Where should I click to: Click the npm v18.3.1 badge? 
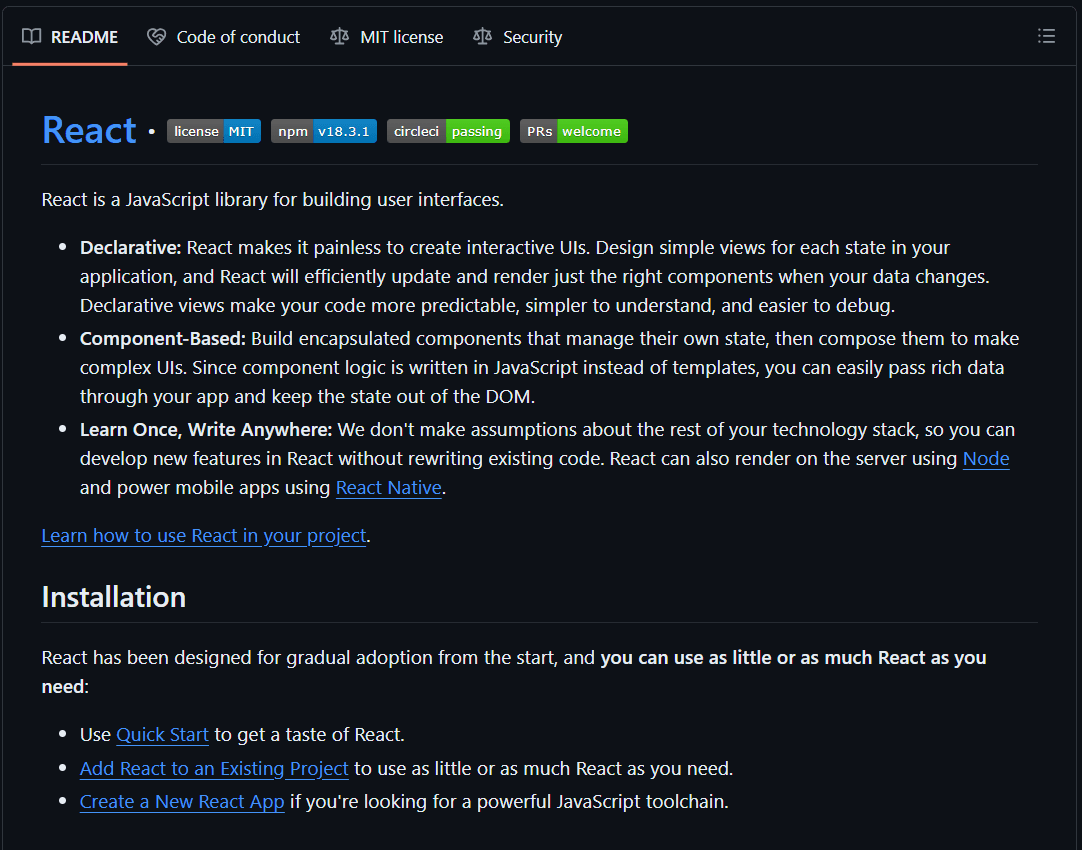[x=324, y=131]
